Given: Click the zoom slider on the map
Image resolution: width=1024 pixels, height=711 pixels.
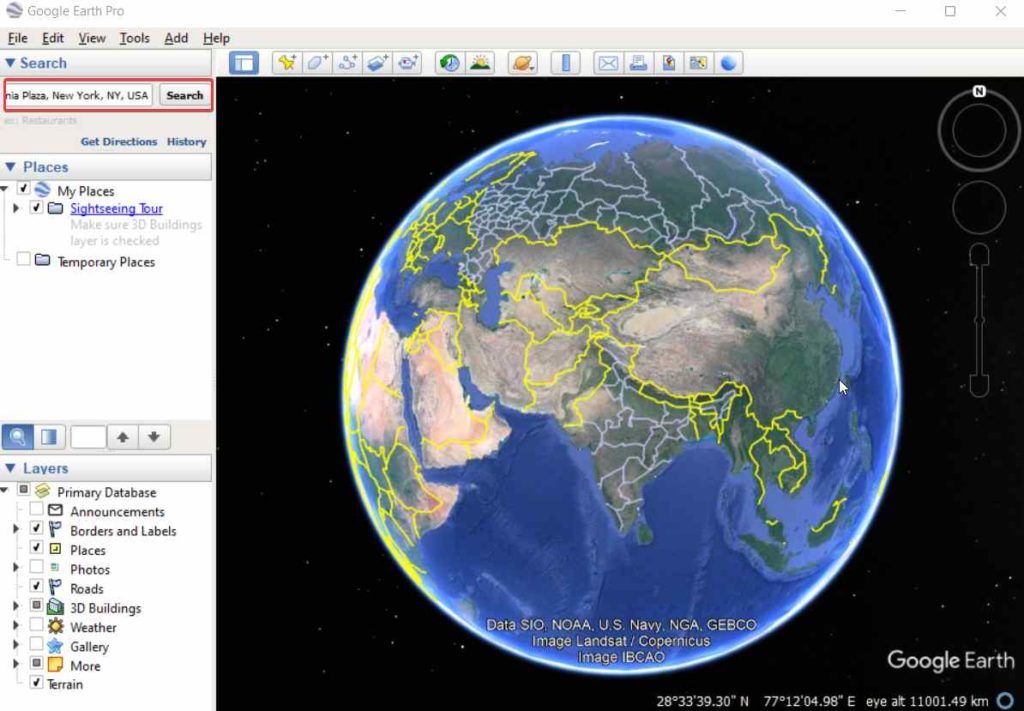Looking at the screenshot, I should 979,320.
